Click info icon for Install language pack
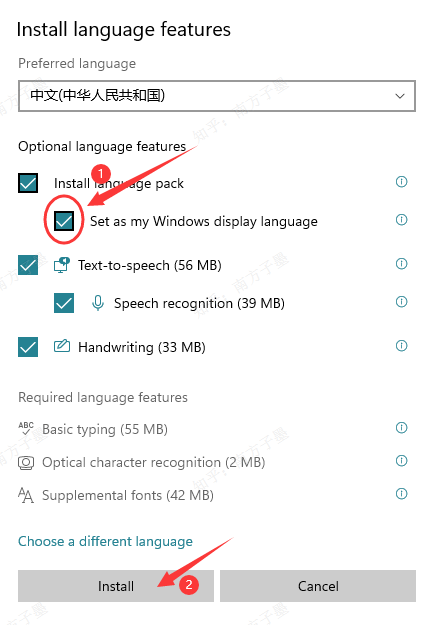Image resolution: width=433 pixels, height=625 pixels. click(401, 182)
